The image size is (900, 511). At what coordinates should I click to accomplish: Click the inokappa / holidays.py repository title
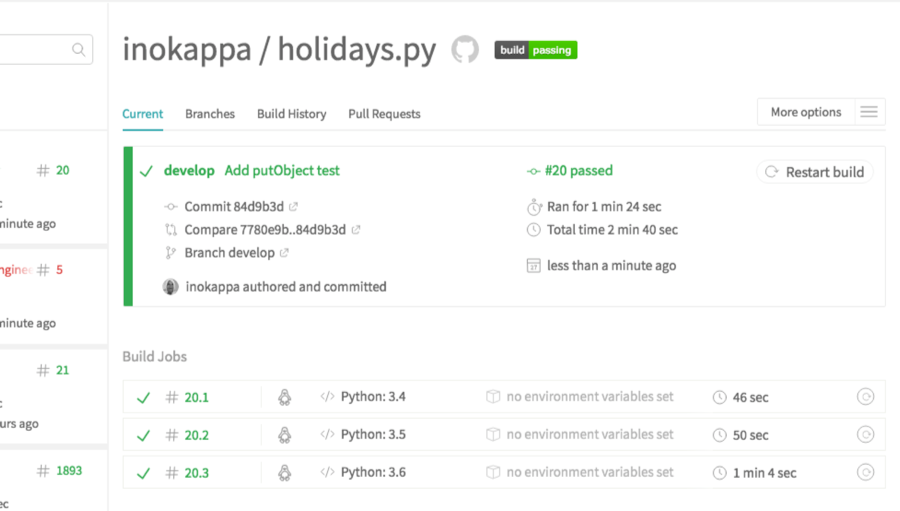tap(280, 49)
